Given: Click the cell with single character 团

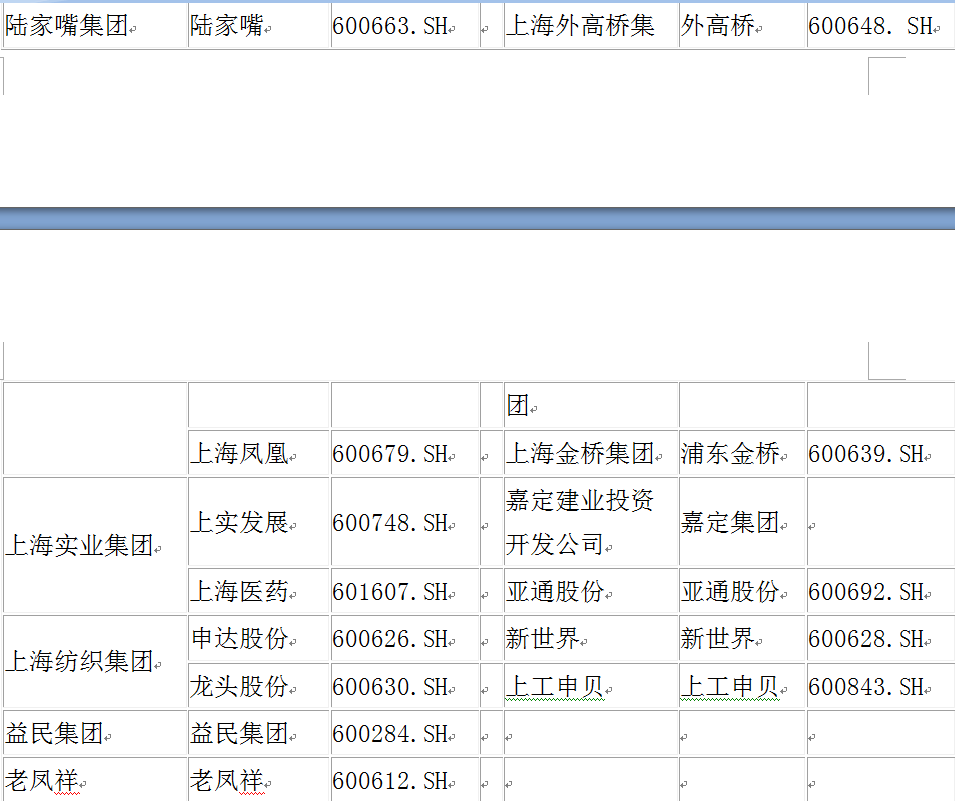Looking at the screenshot, I should pyautogui.click(x=591, y=405).
